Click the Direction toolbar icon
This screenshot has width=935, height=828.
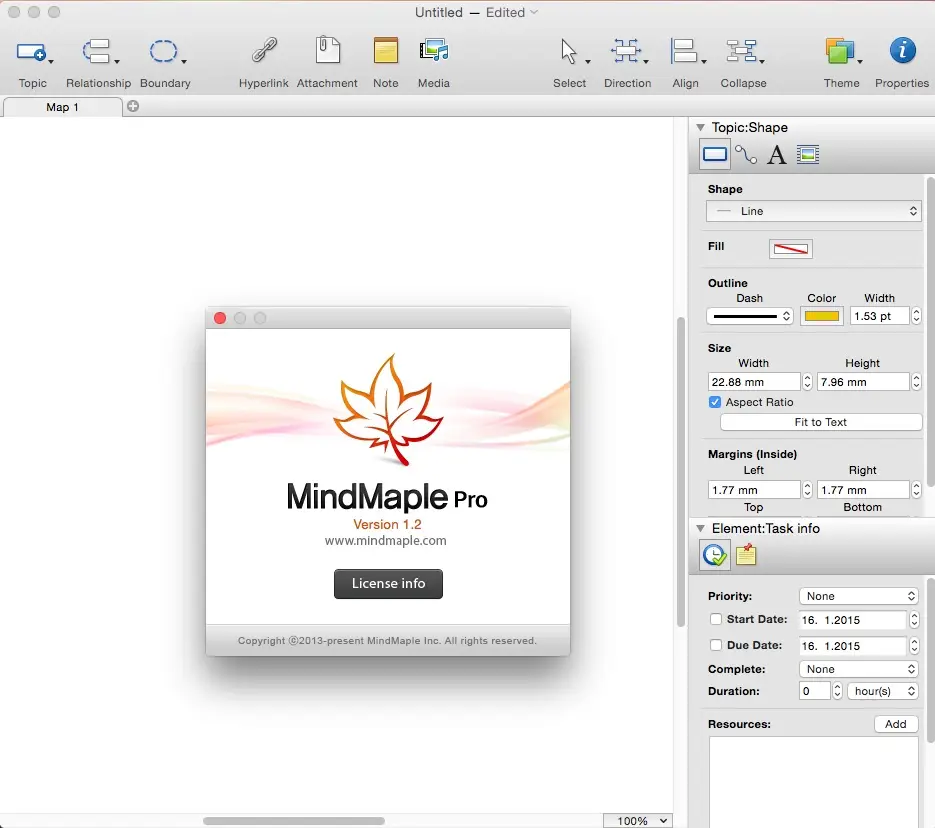[x=626, y=51]
